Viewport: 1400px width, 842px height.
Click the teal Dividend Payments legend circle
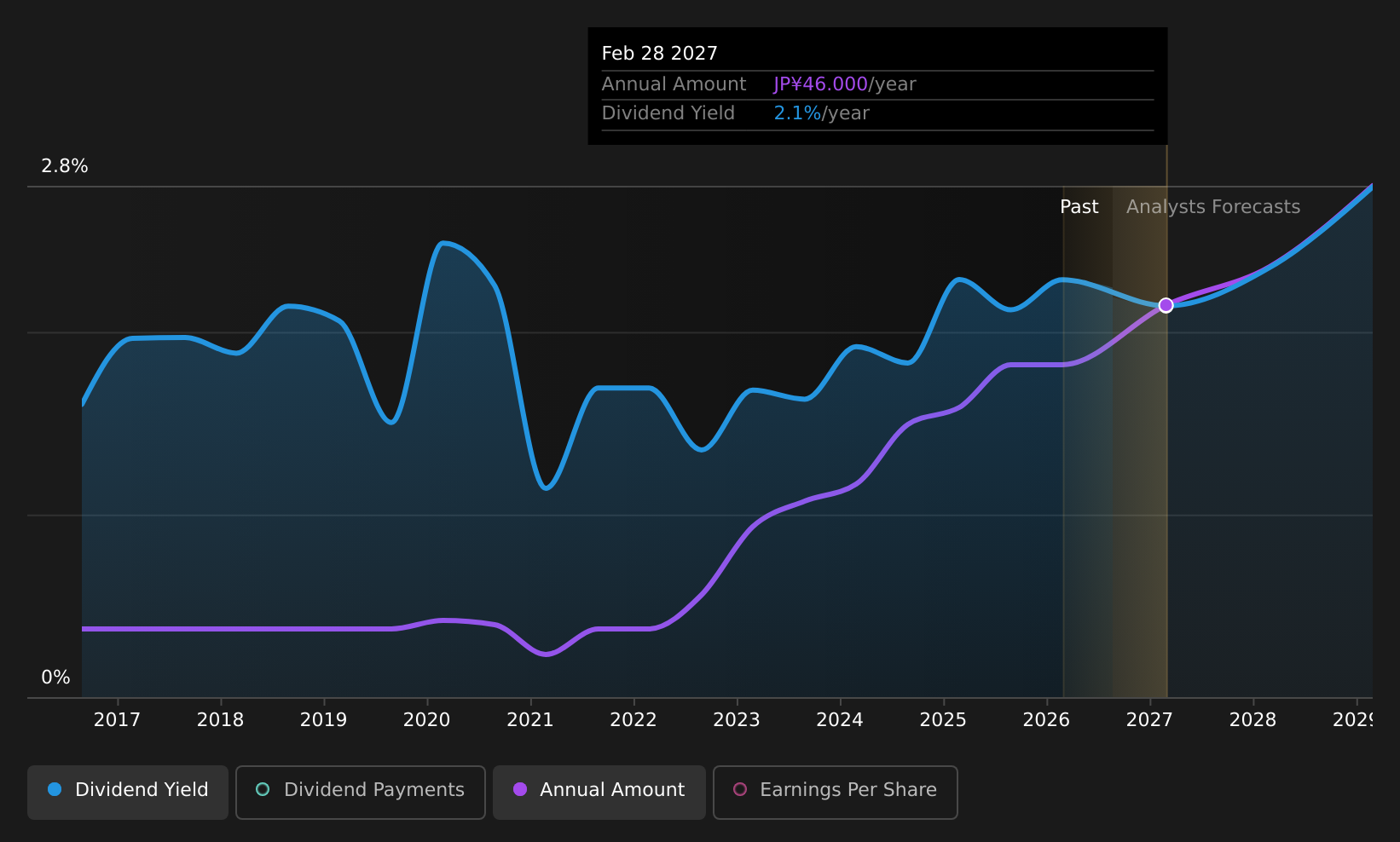pyautogui.click(x=263, y=789)
